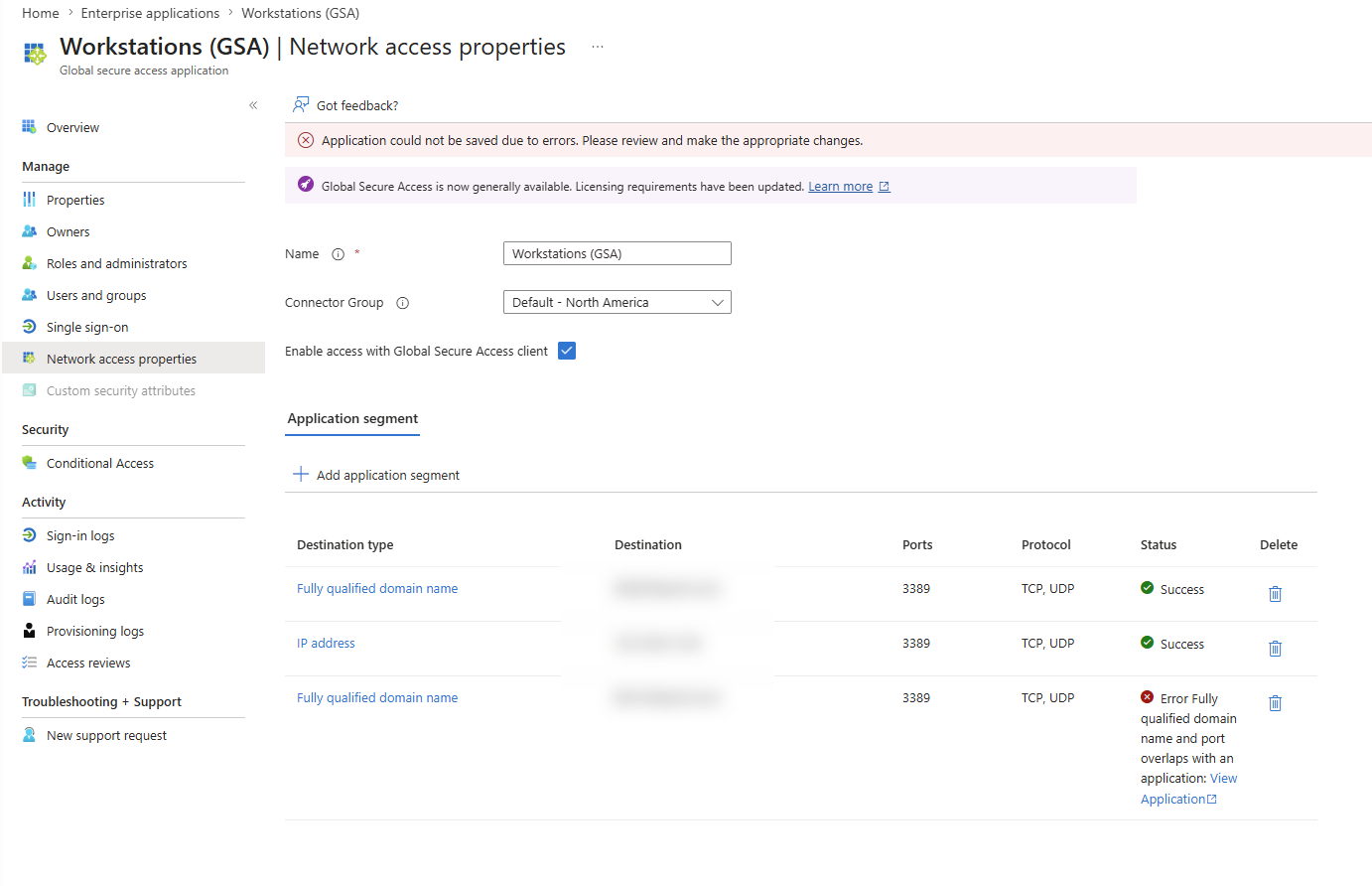The width and height of the screenshot is (1372, 886).
Task: Click the Delete column header
Action: [x=1279, y=545]
